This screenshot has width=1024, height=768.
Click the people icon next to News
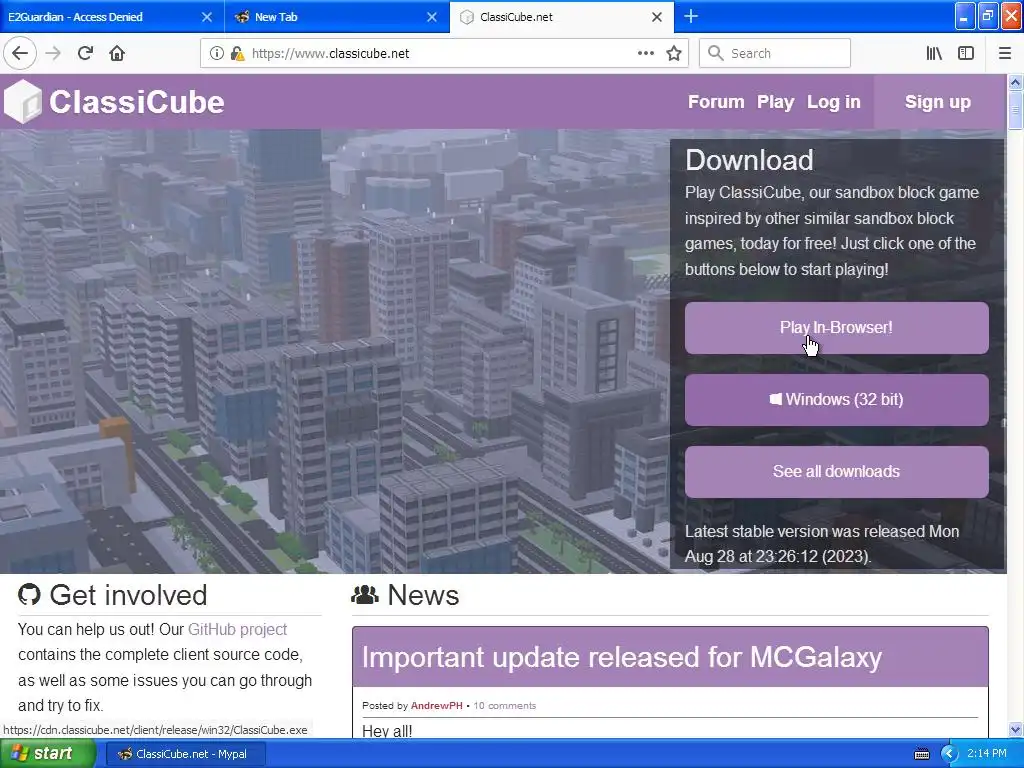click(x=364, y=594)
